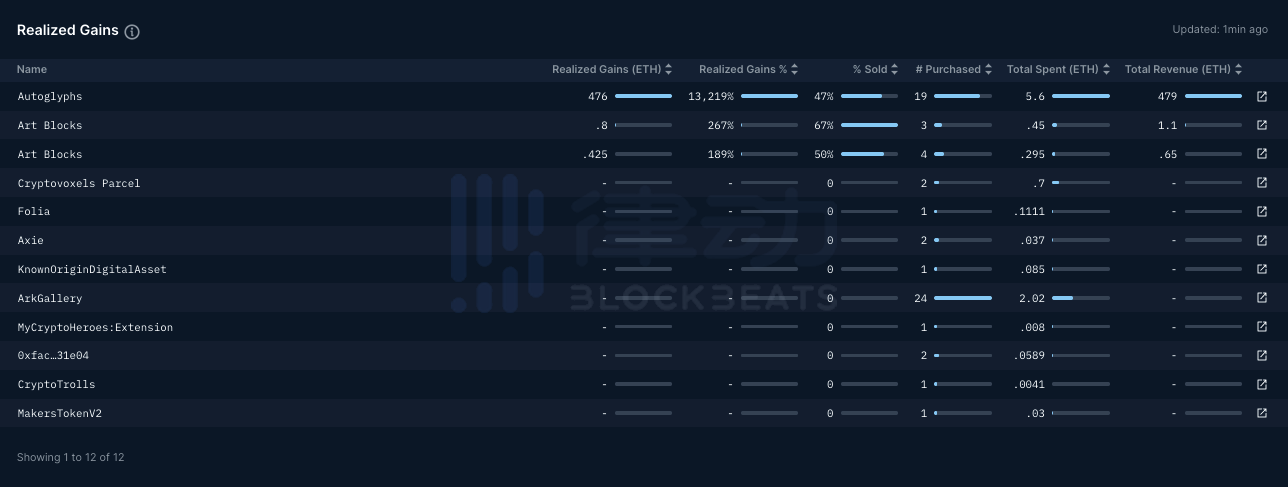The height and width of the screenshot is (487, 1288).
Task: Sort by Total Spent (ETH) column
Action: pyautogui.click(x=1106, y=70)
